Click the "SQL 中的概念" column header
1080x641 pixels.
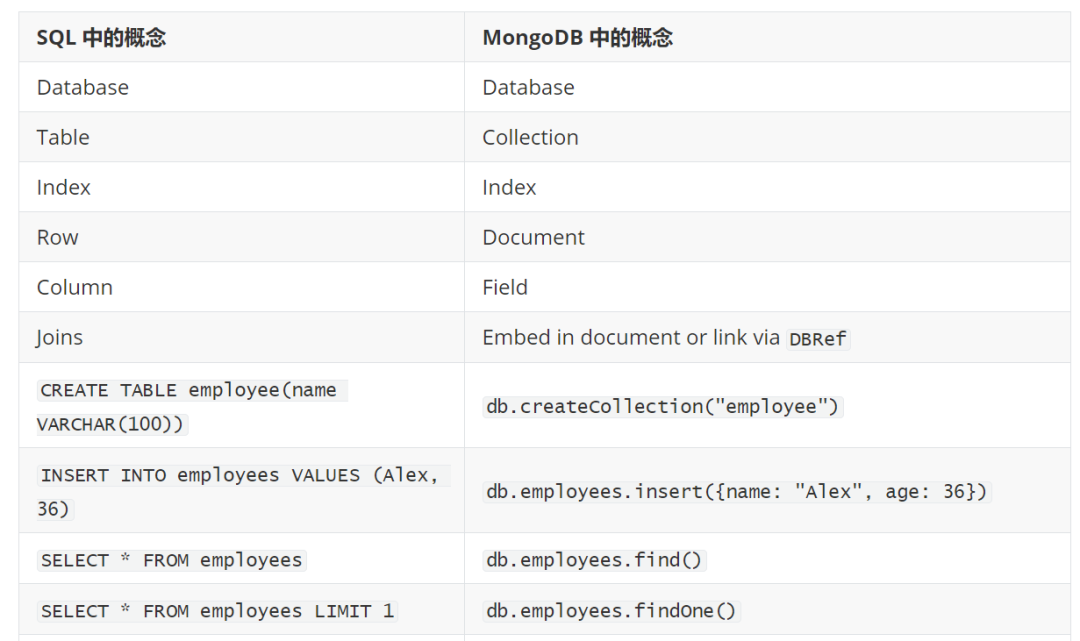[x=101, y=38]
